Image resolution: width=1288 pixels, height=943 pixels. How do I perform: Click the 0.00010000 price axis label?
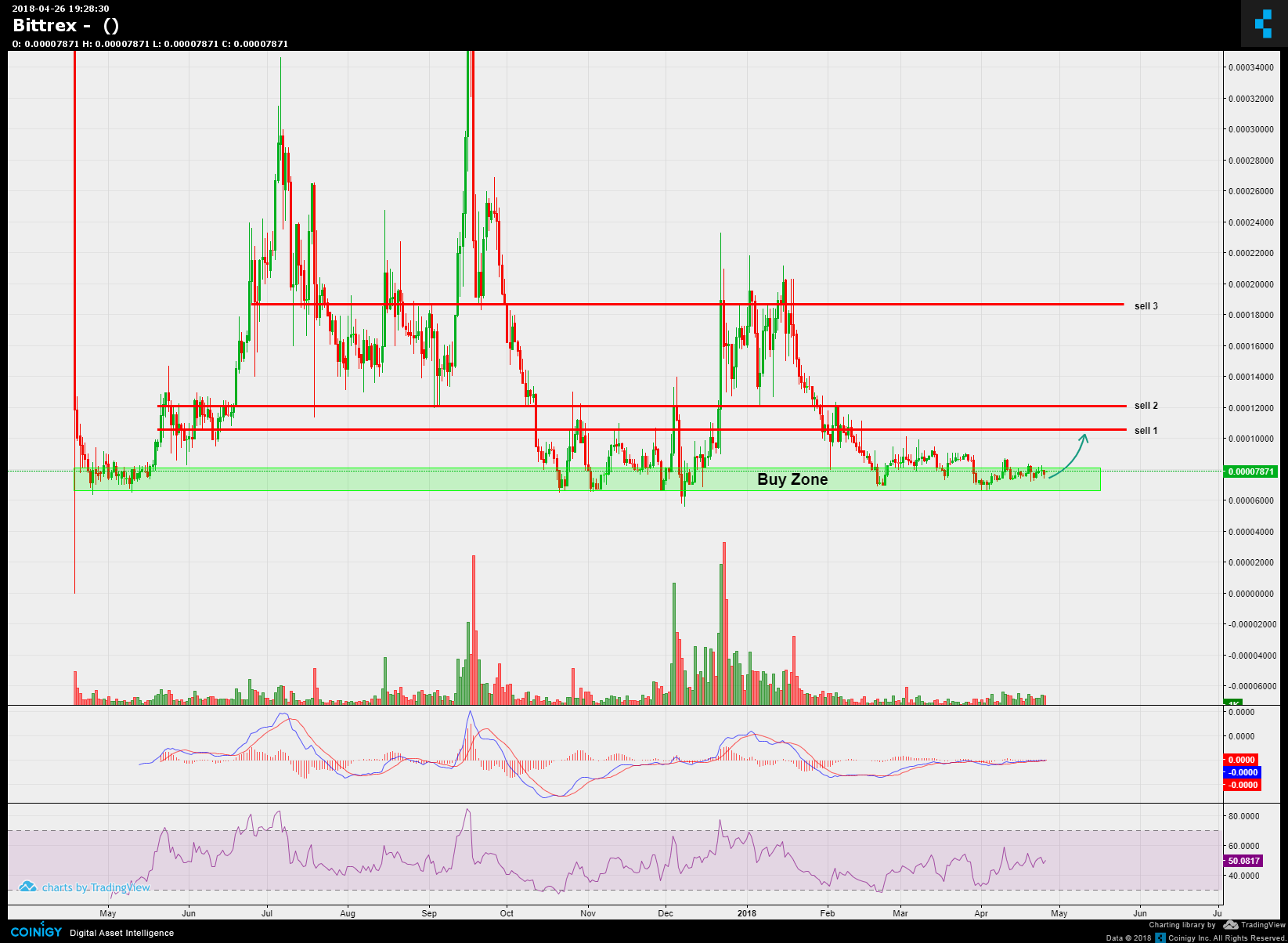1251,439
